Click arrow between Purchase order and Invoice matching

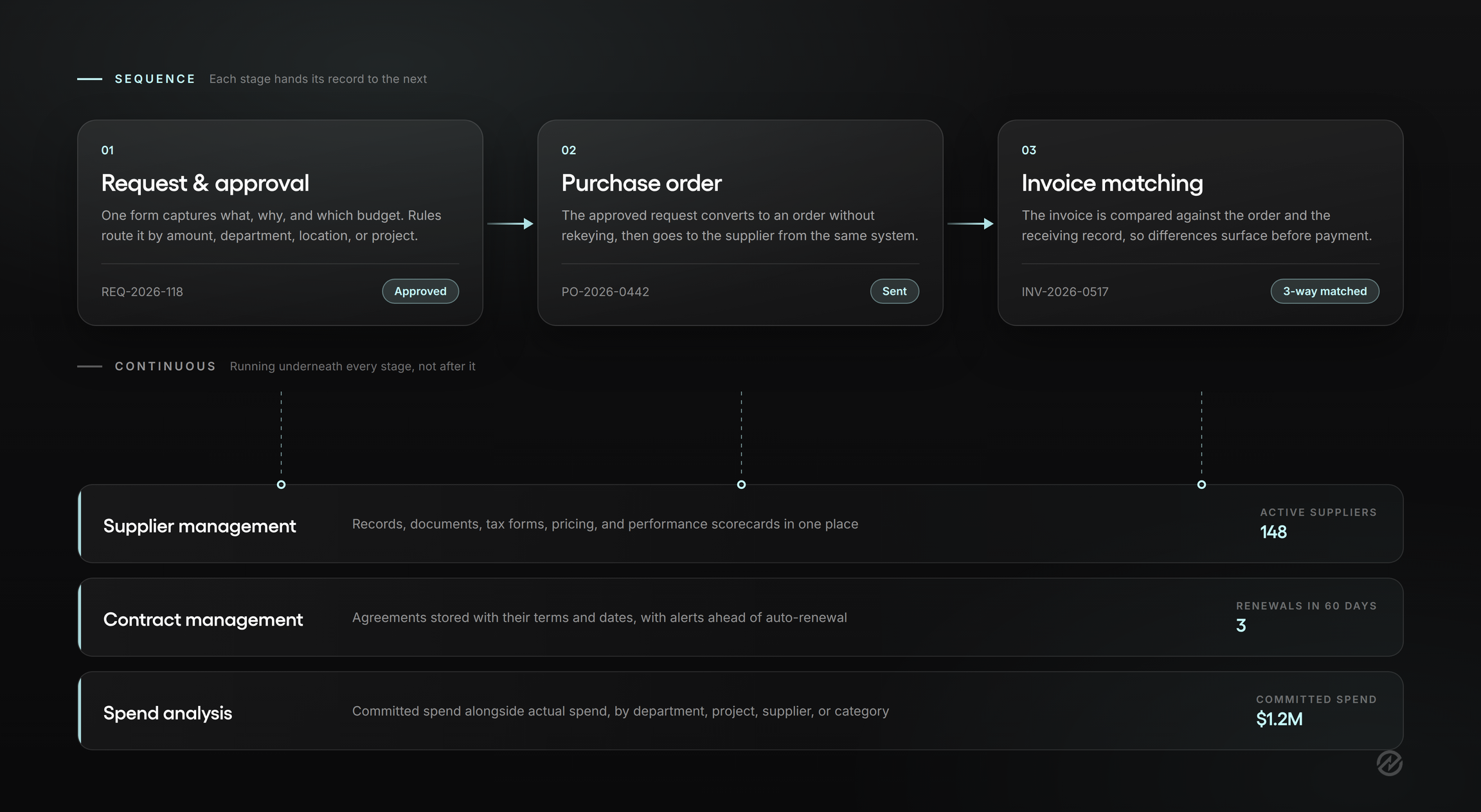pyautogui.click(x=971, y=224)
